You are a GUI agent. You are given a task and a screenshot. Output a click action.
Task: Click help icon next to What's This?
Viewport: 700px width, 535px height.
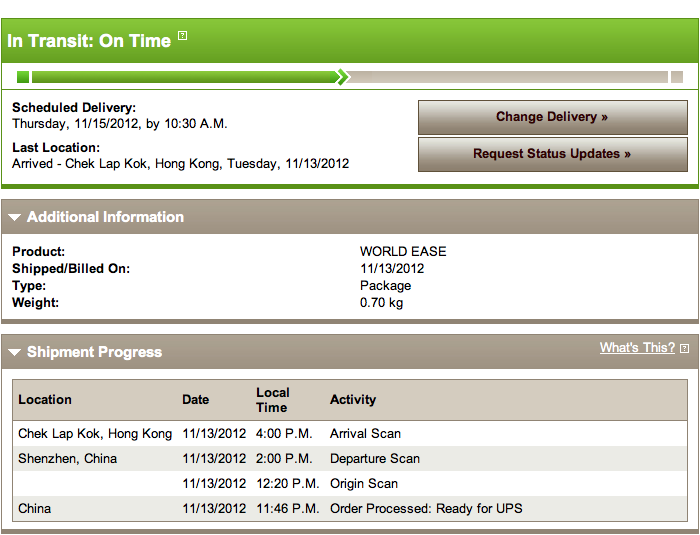click(684, 348)
